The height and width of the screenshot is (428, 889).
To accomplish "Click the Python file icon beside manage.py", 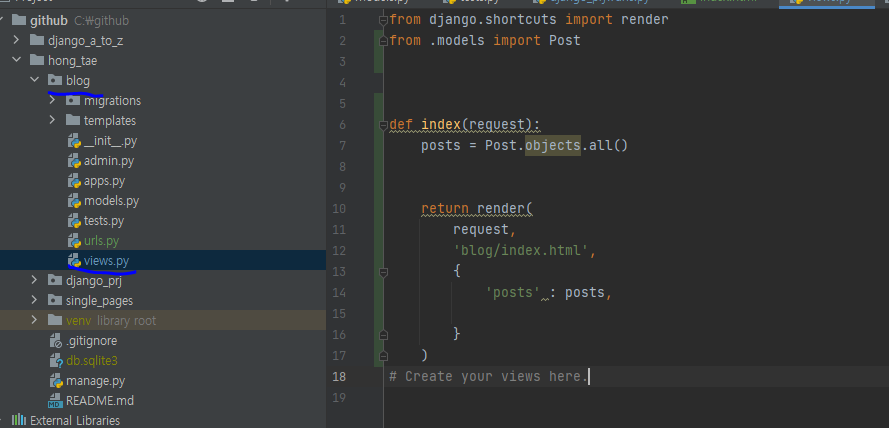I will coord(56,380).
